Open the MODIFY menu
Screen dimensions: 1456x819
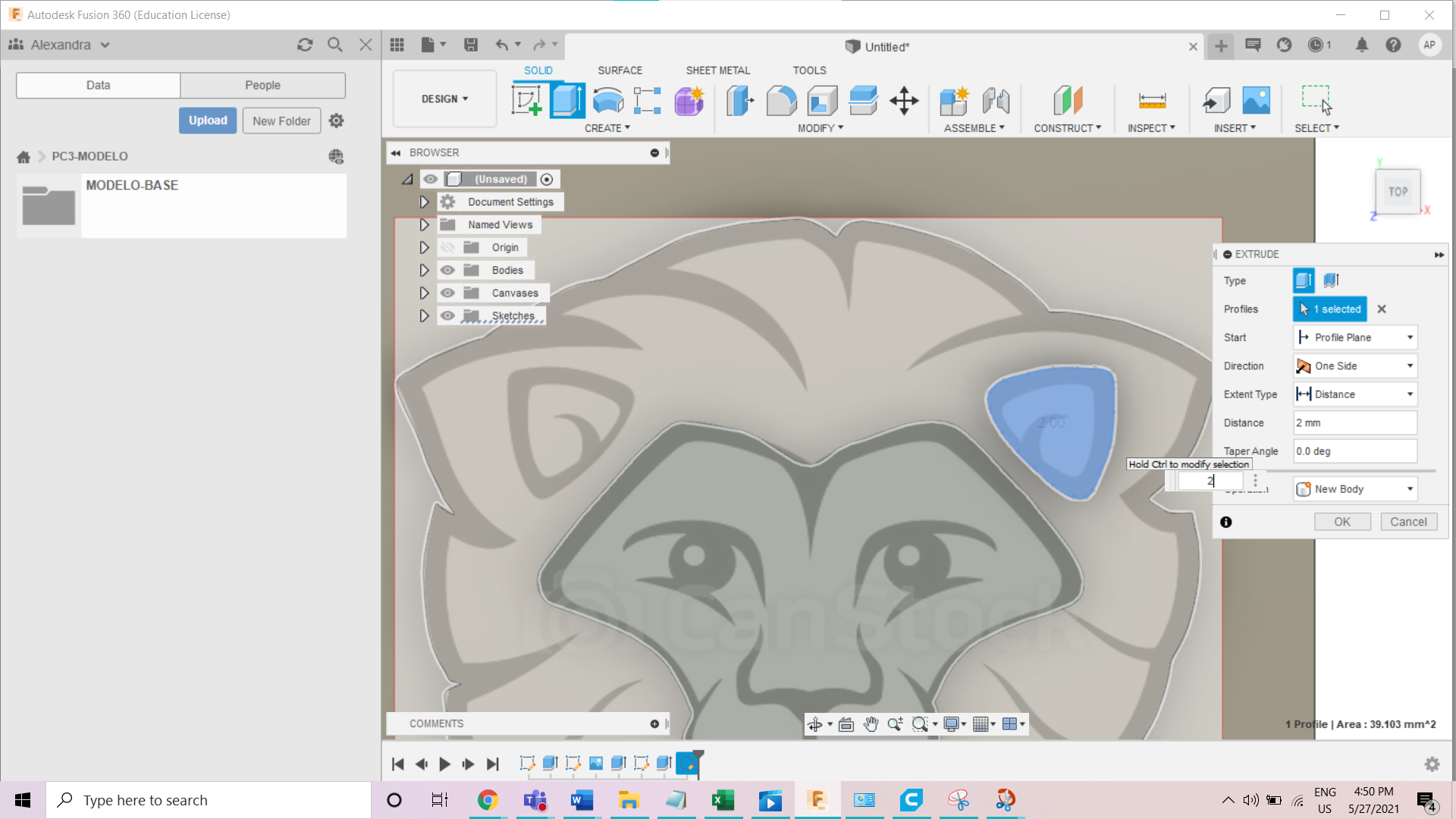(x=821, y=128)
